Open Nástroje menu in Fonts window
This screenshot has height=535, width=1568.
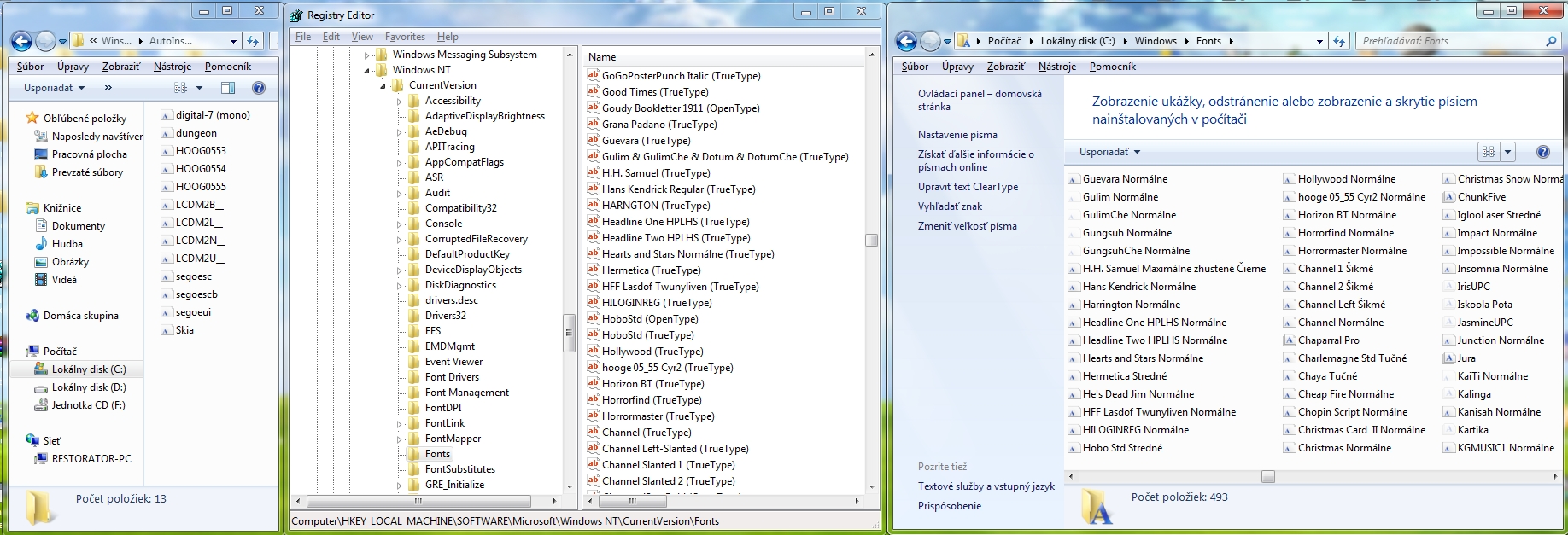coord(1056,67)
